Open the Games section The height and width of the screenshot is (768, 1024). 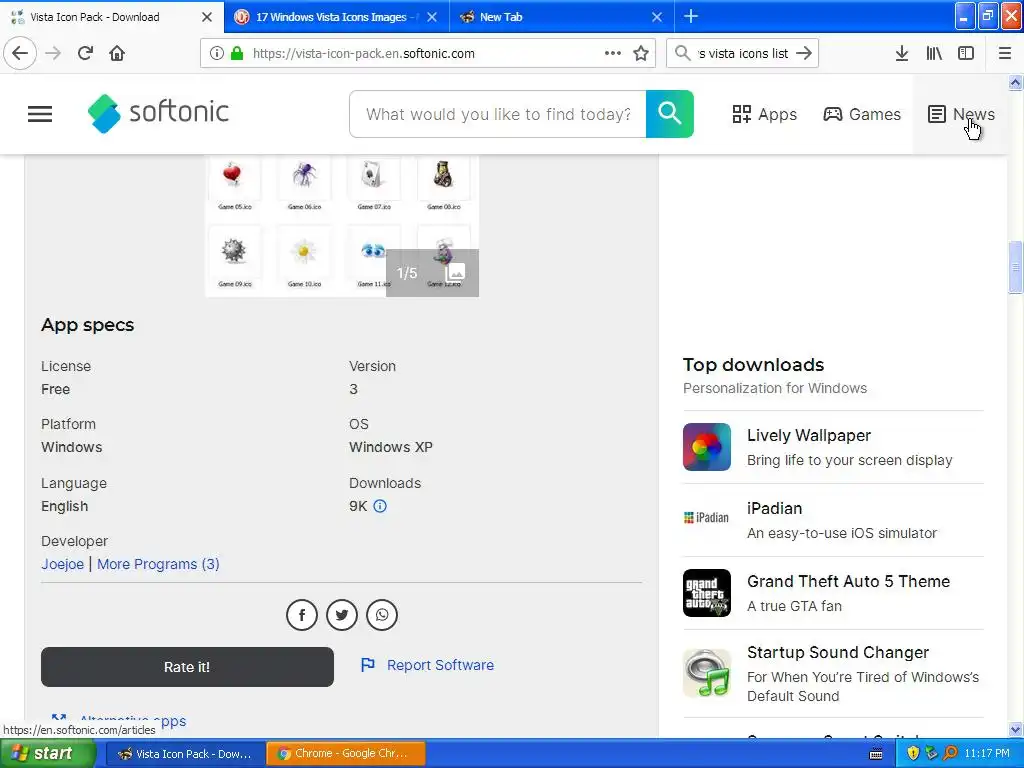pos(862,114)
